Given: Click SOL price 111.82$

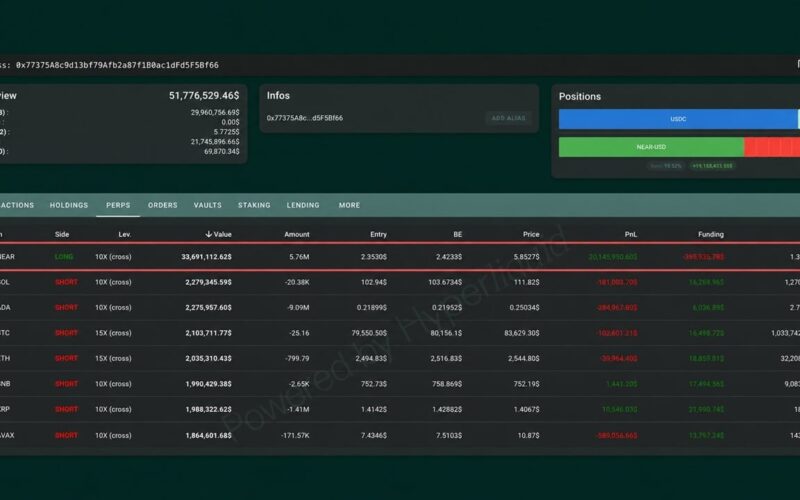Looking at the screenshot, I should [x=528, y=282].
